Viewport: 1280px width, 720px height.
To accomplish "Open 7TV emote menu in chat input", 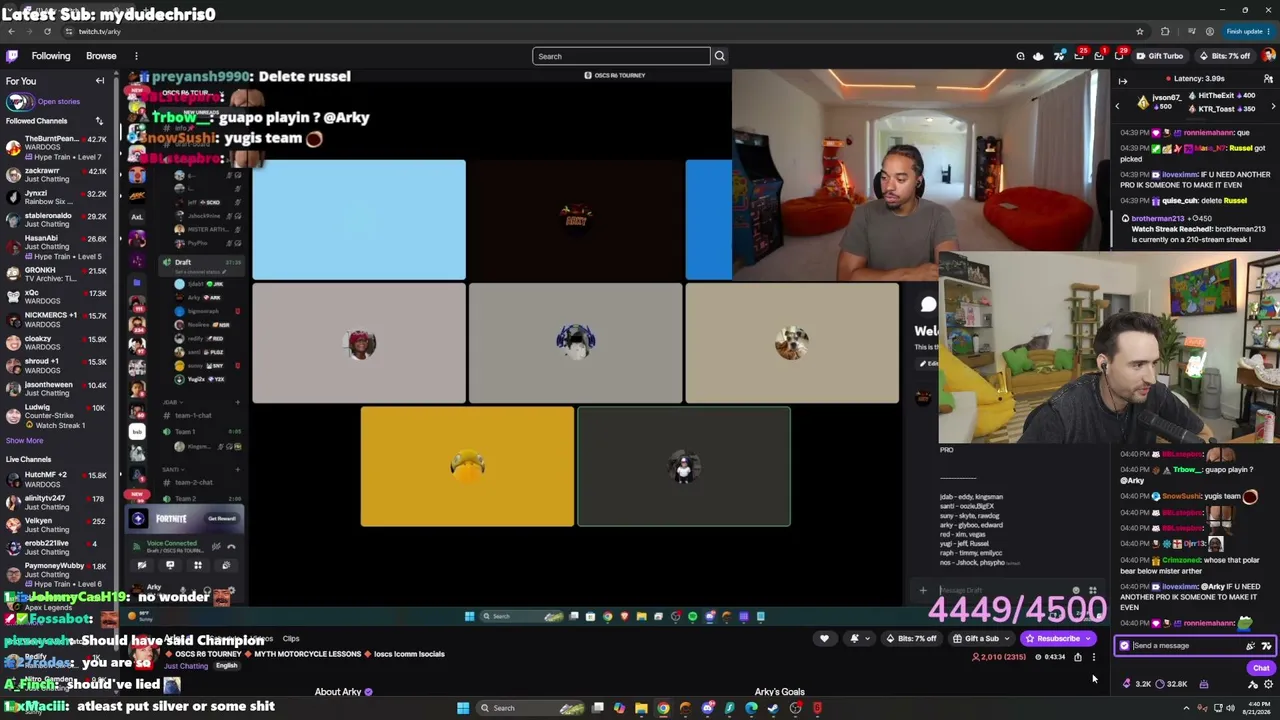I will pos(1265,646).
